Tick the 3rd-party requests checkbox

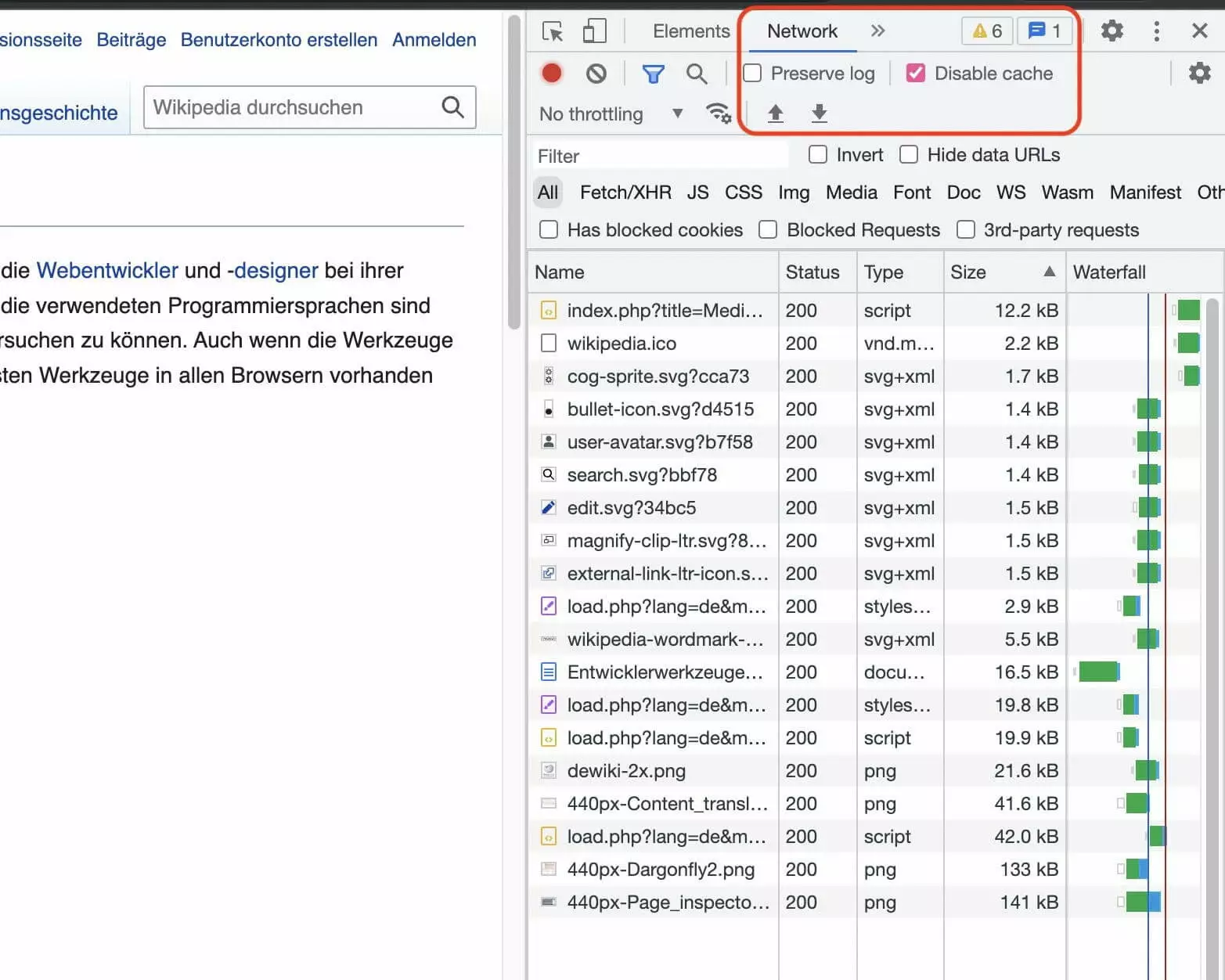pos(966,230)
